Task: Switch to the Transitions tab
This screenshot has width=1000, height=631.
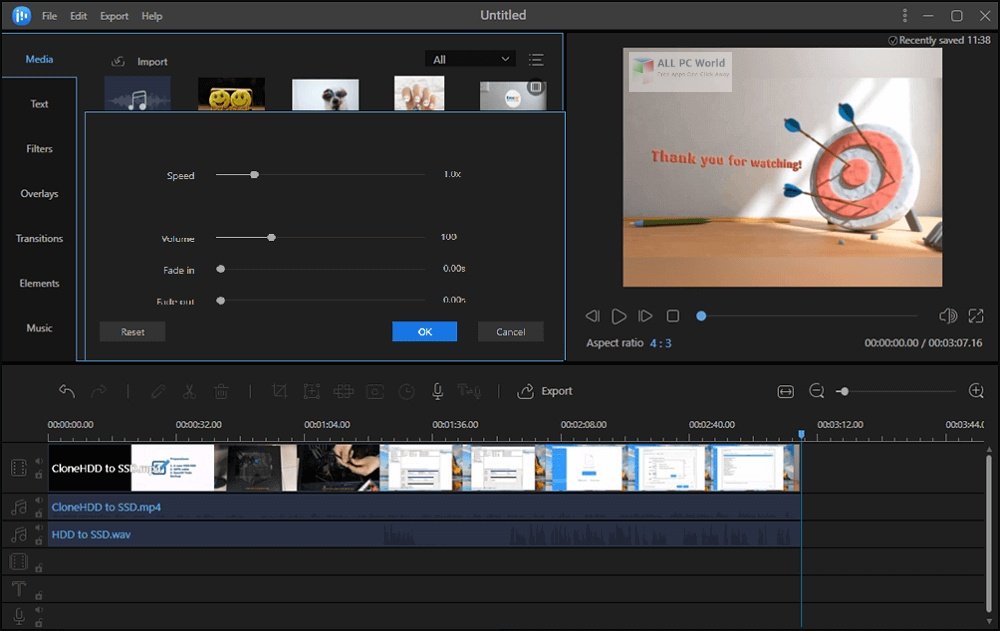Action: coord(39,238)
